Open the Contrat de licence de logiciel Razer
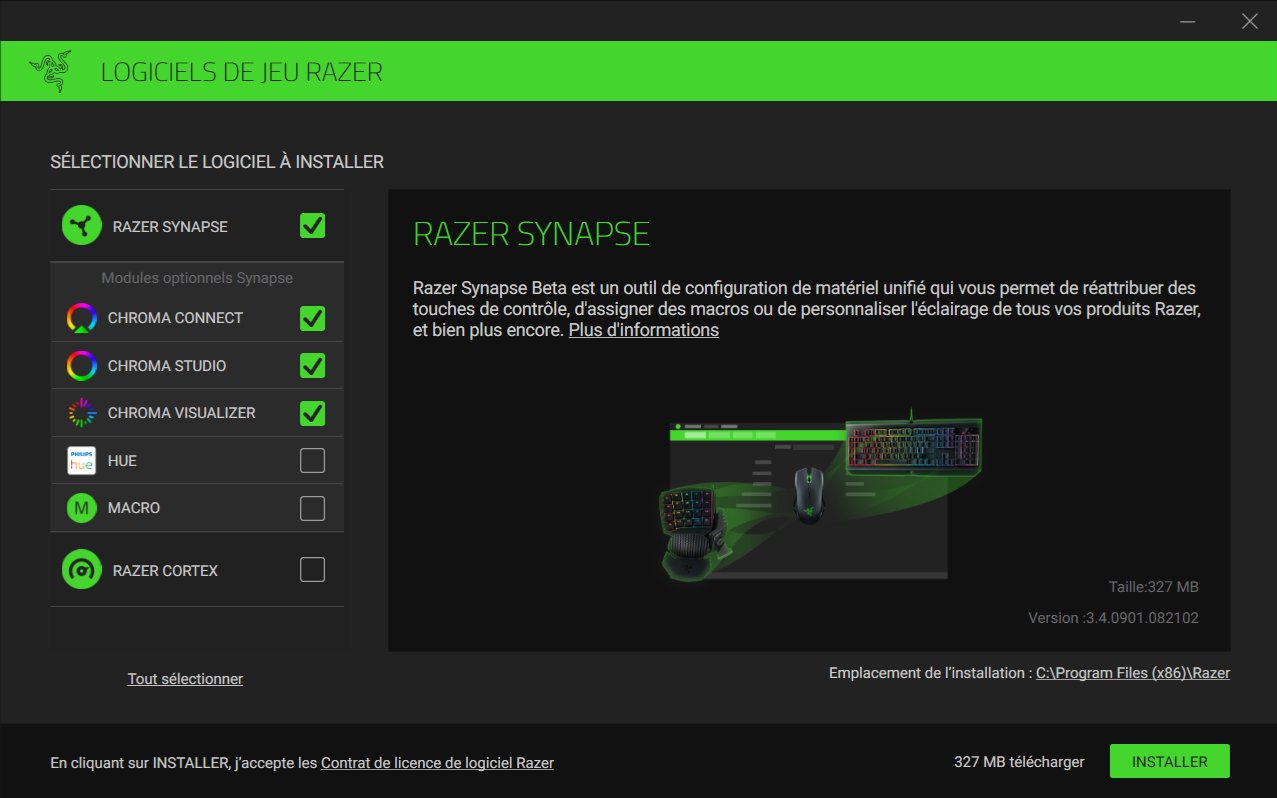Viewport: 1277px width, 798px height. [x=437, y=762]
